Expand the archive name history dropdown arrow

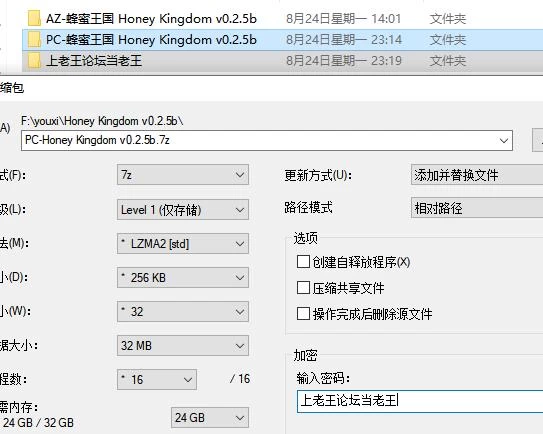coord(504,141)
